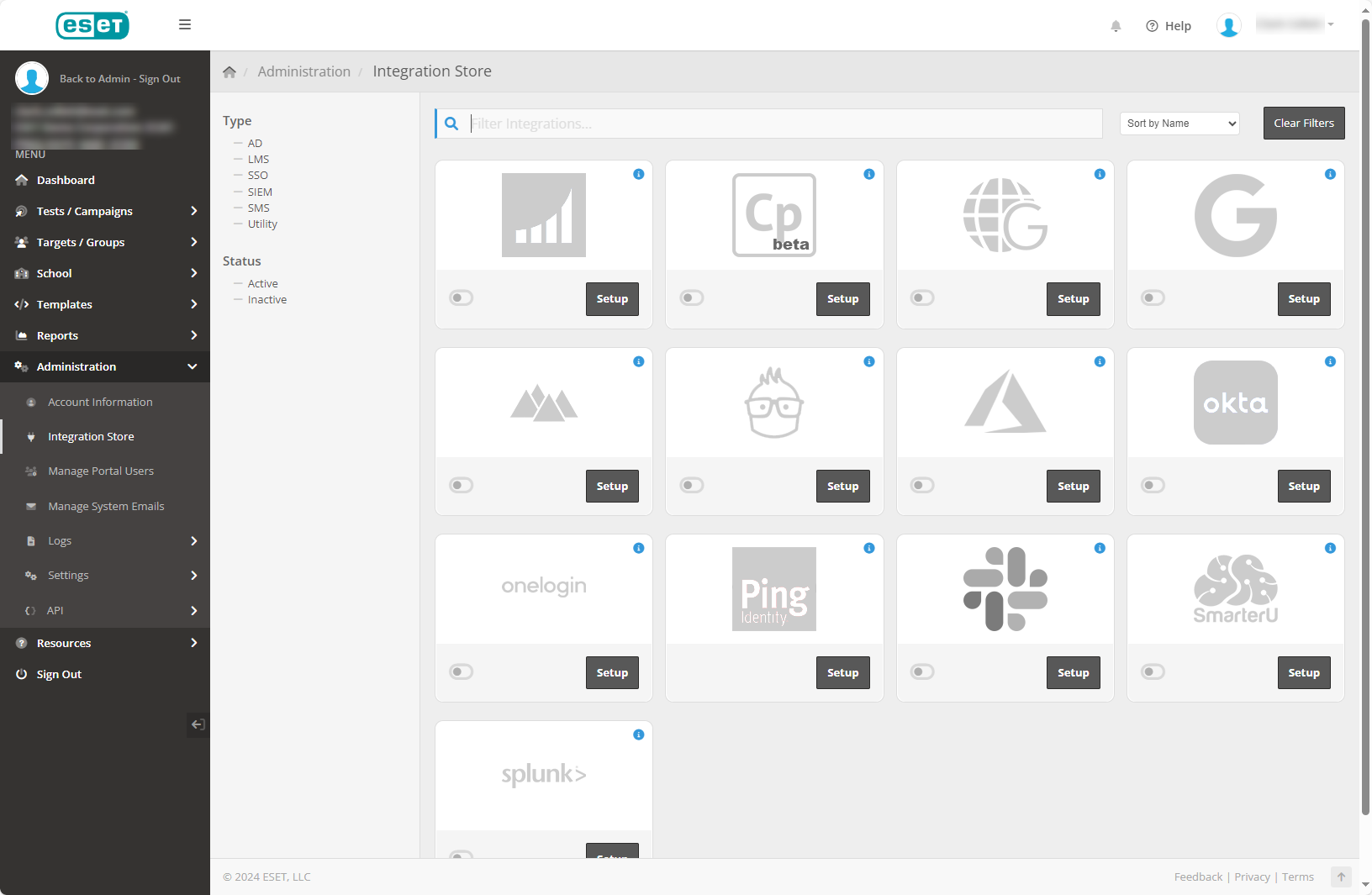Expand the Logs submenu
Screen dimensions: 1372x895
pos(105,541)
